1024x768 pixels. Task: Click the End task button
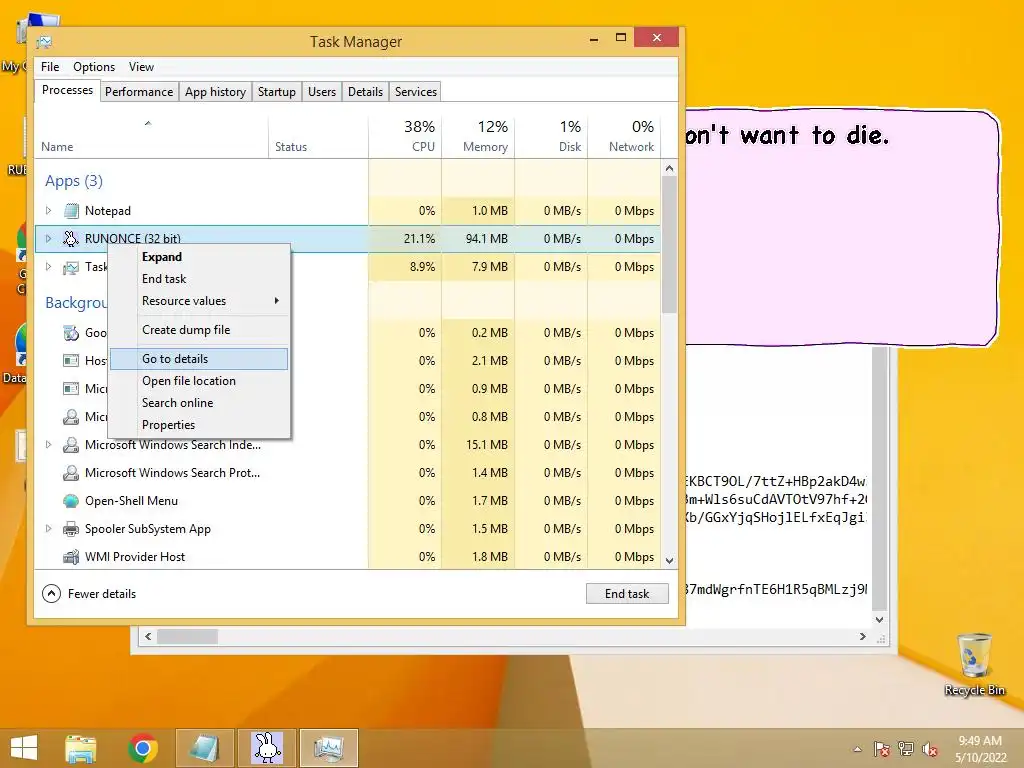pyautogui.click(x=627, y=594)
